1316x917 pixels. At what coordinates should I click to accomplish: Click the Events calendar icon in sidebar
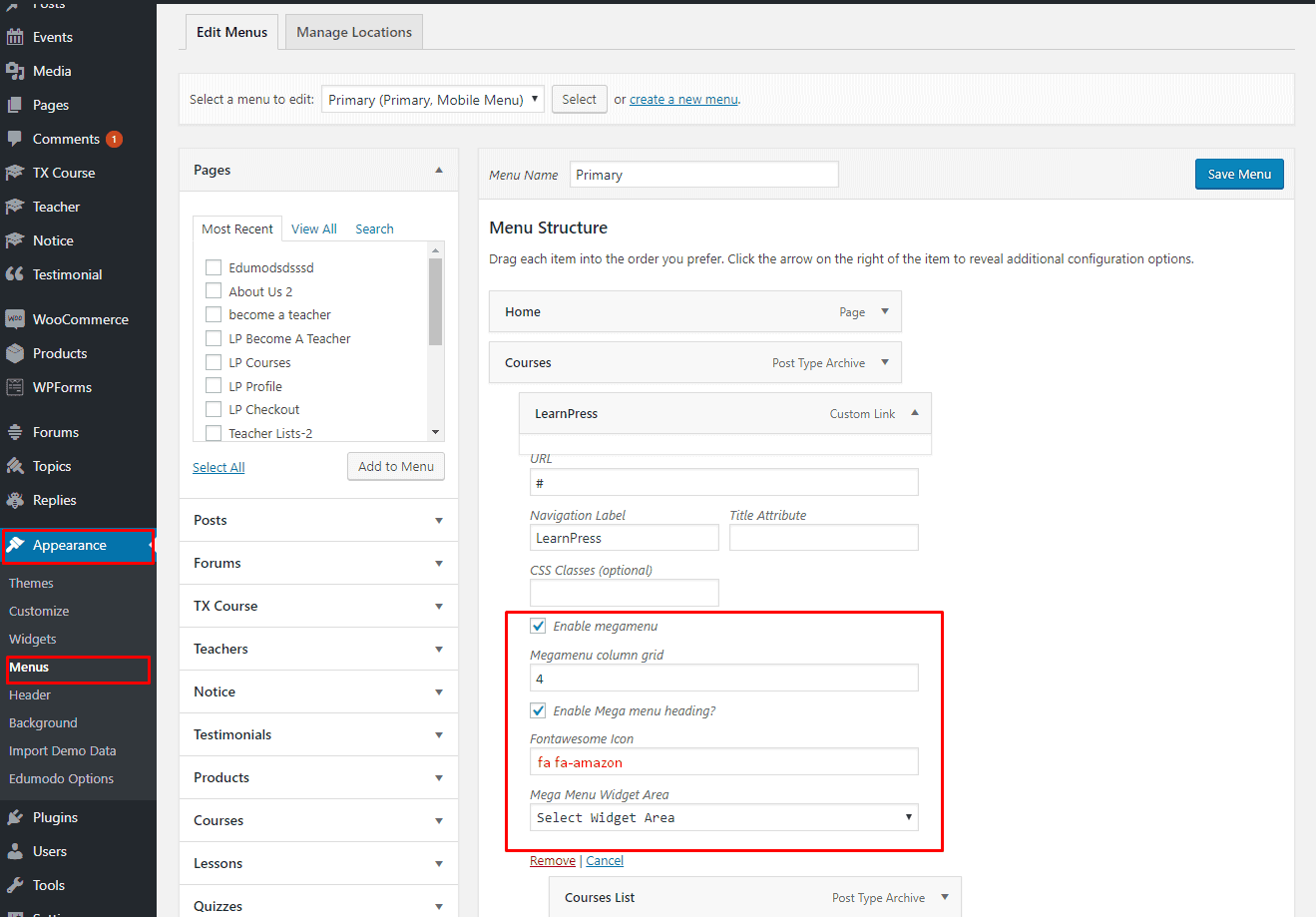15,37
